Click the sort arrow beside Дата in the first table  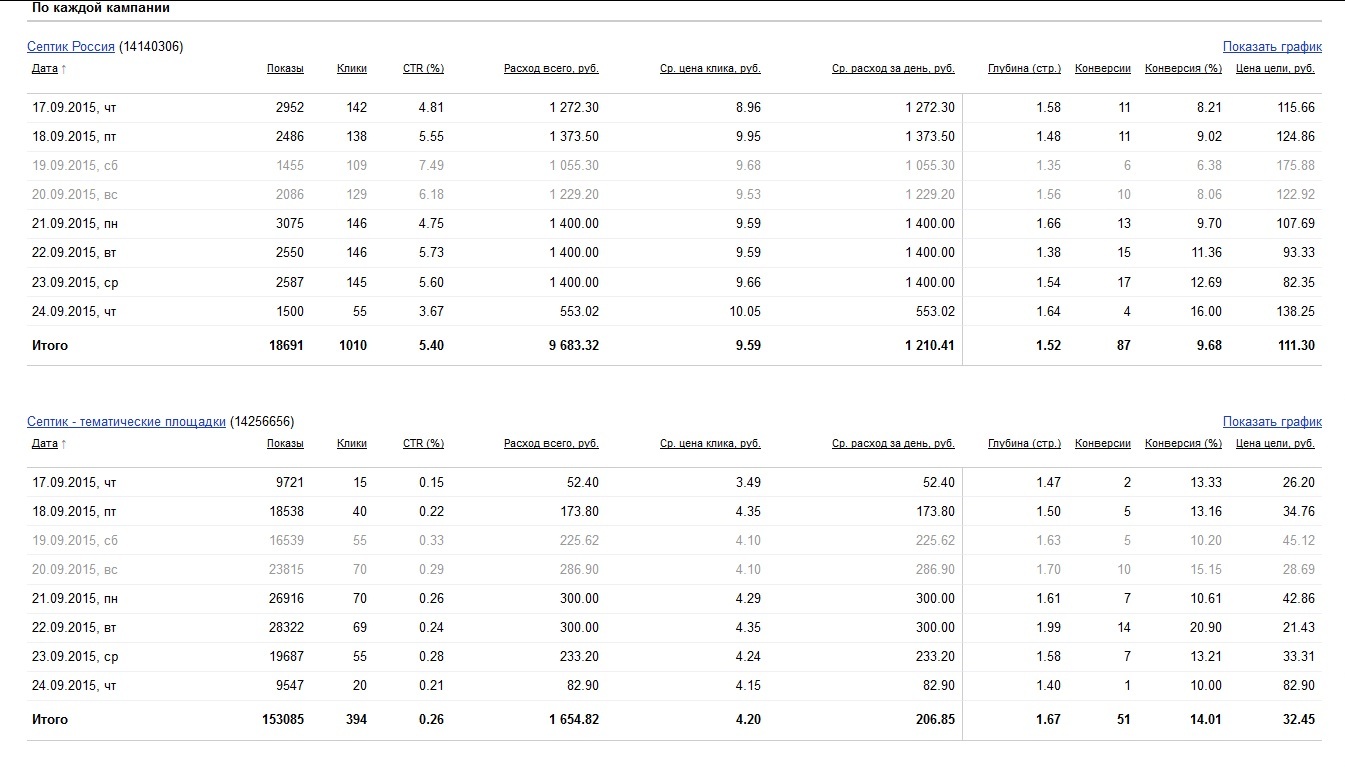[64, 69]
